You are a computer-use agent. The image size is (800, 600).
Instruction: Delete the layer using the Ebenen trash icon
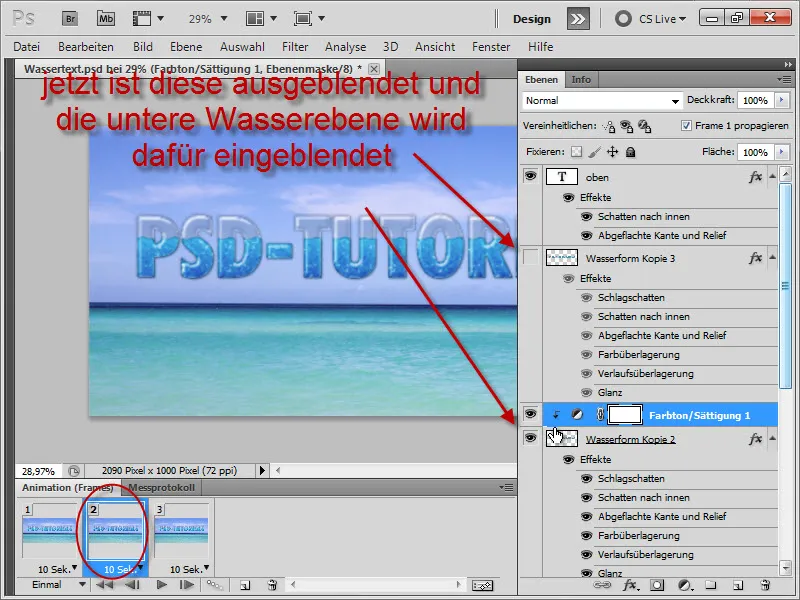[x=764, y=585]
